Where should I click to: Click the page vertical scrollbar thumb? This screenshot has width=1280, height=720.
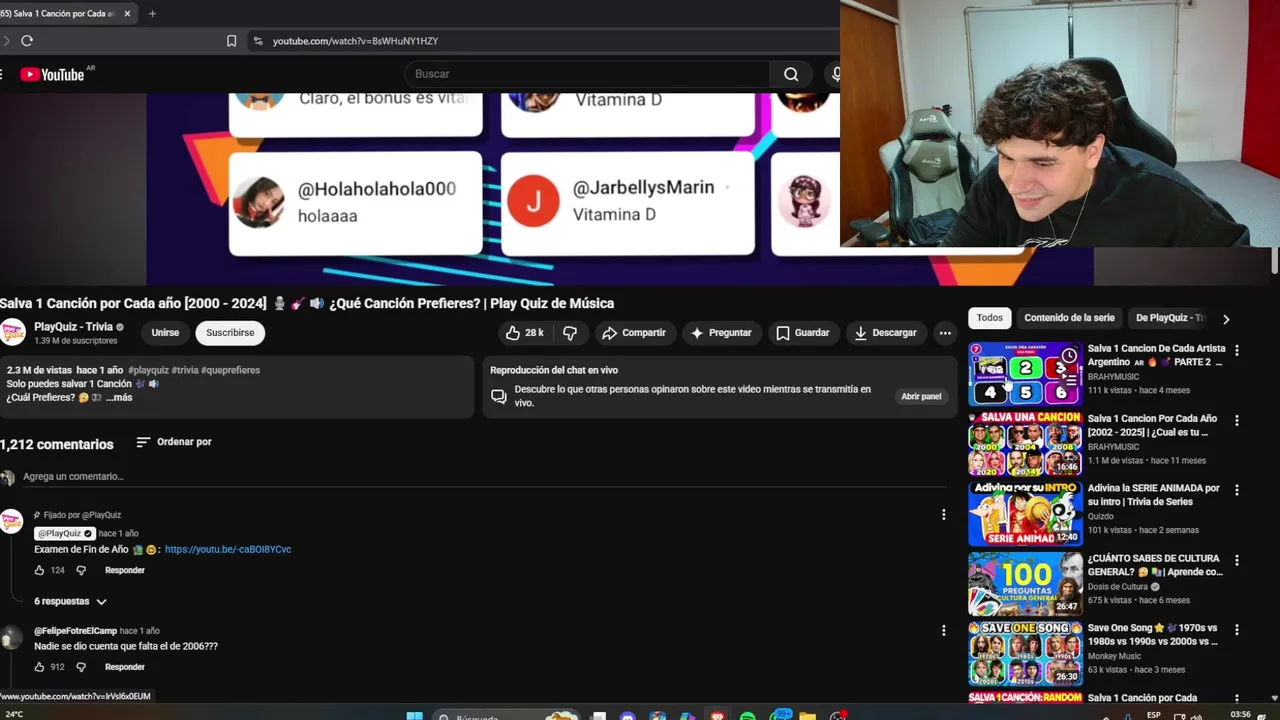[x=1274, y=258]
